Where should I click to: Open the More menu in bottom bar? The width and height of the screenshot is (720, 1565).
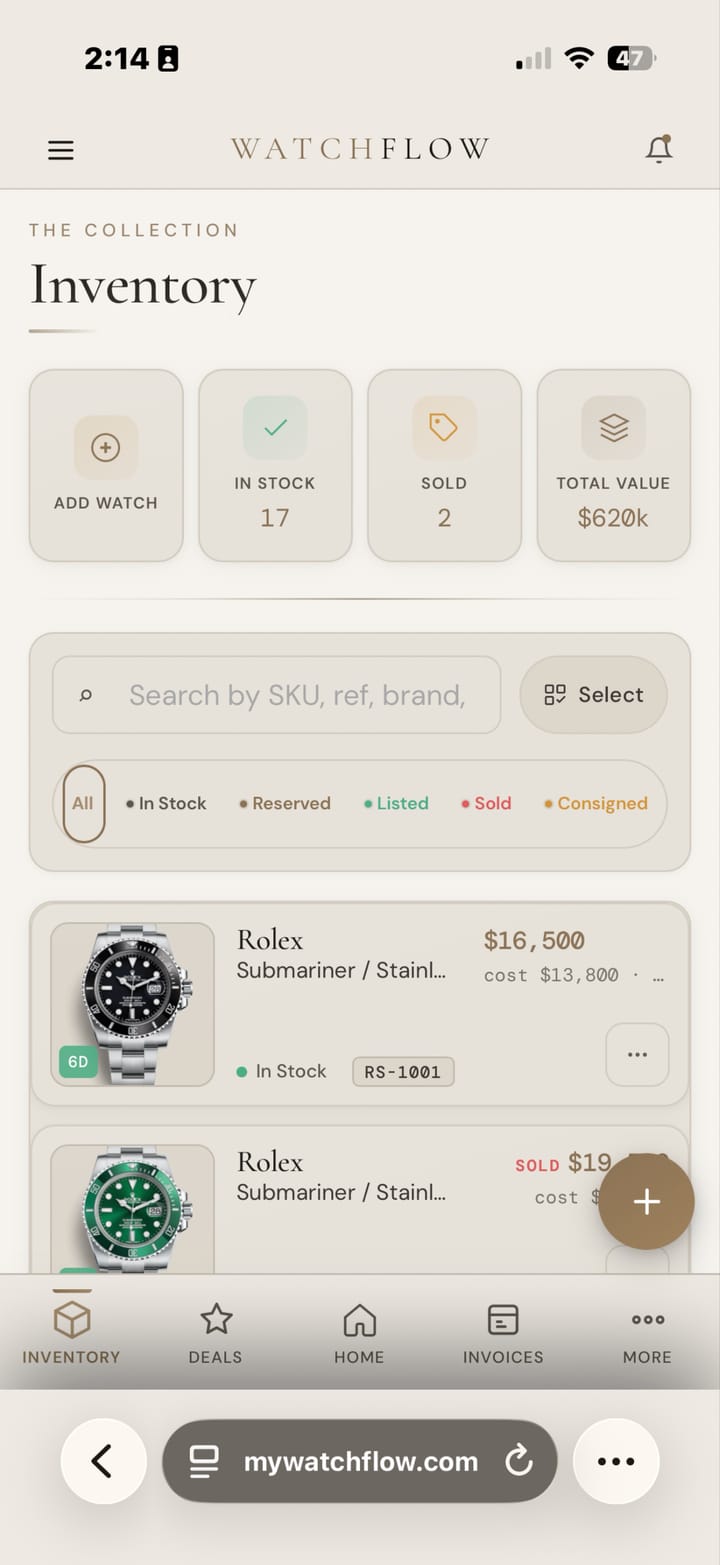pyautogui.click(x=647, y=1330)
